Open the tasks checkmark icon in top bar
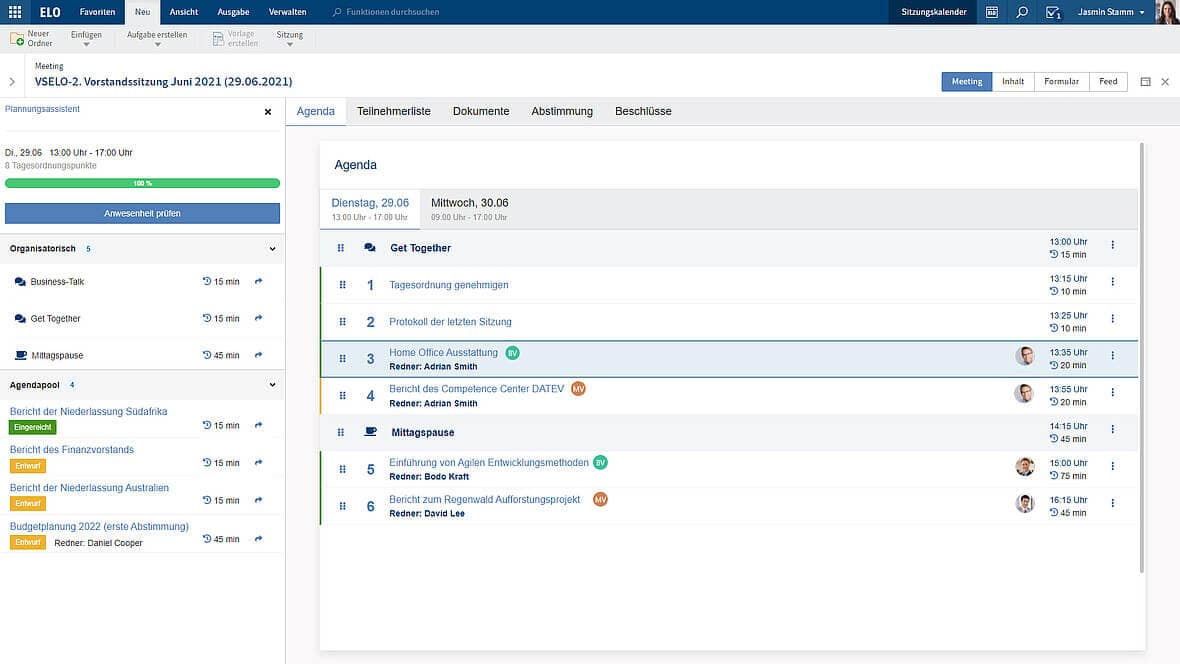1180x664 pixels. (1052, 12)
